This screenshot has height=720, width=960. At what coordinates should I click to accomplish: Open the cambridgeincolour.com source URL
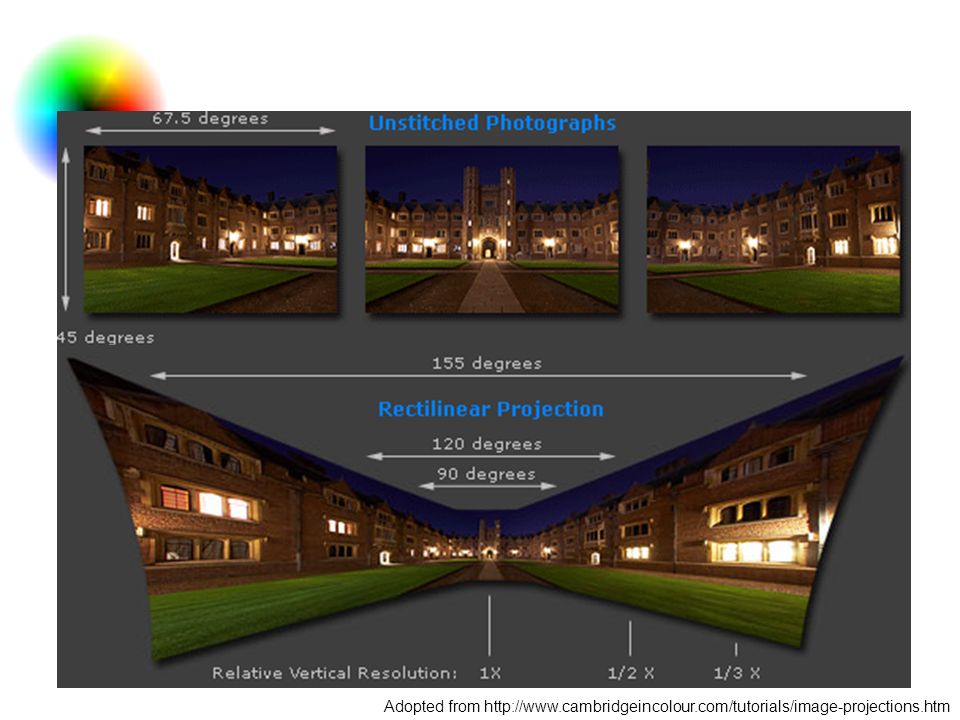(x=716, y=707)
